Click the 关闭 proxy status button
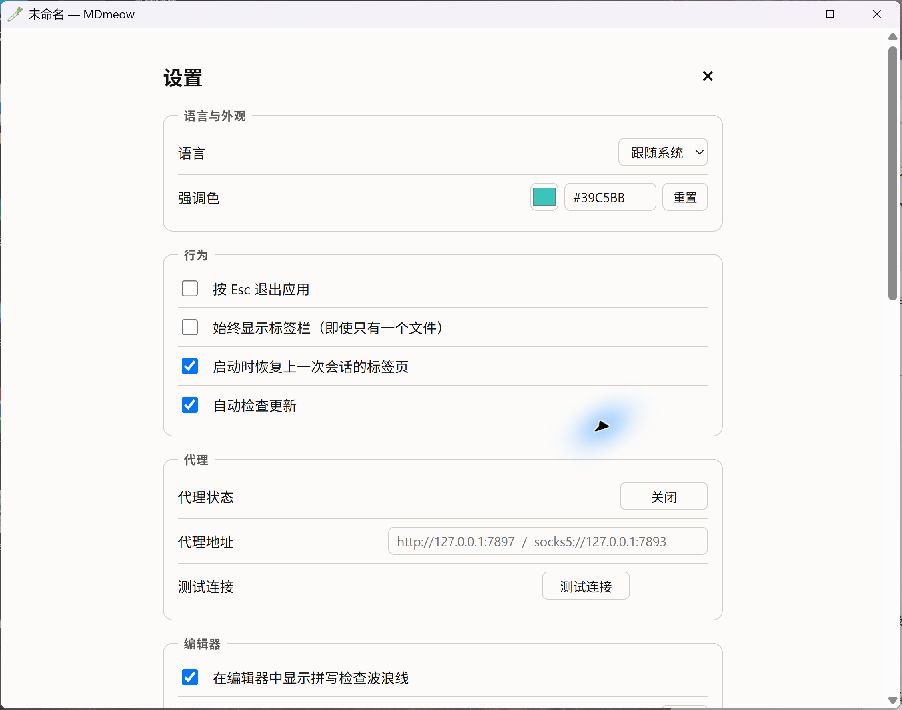 (x=664, y=497)
